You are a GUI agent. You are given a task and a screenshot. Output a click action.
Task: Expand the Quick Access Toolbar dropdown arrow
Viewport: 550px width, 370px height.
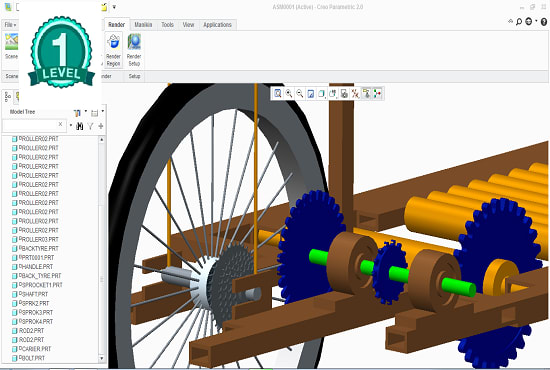point(114,7)
